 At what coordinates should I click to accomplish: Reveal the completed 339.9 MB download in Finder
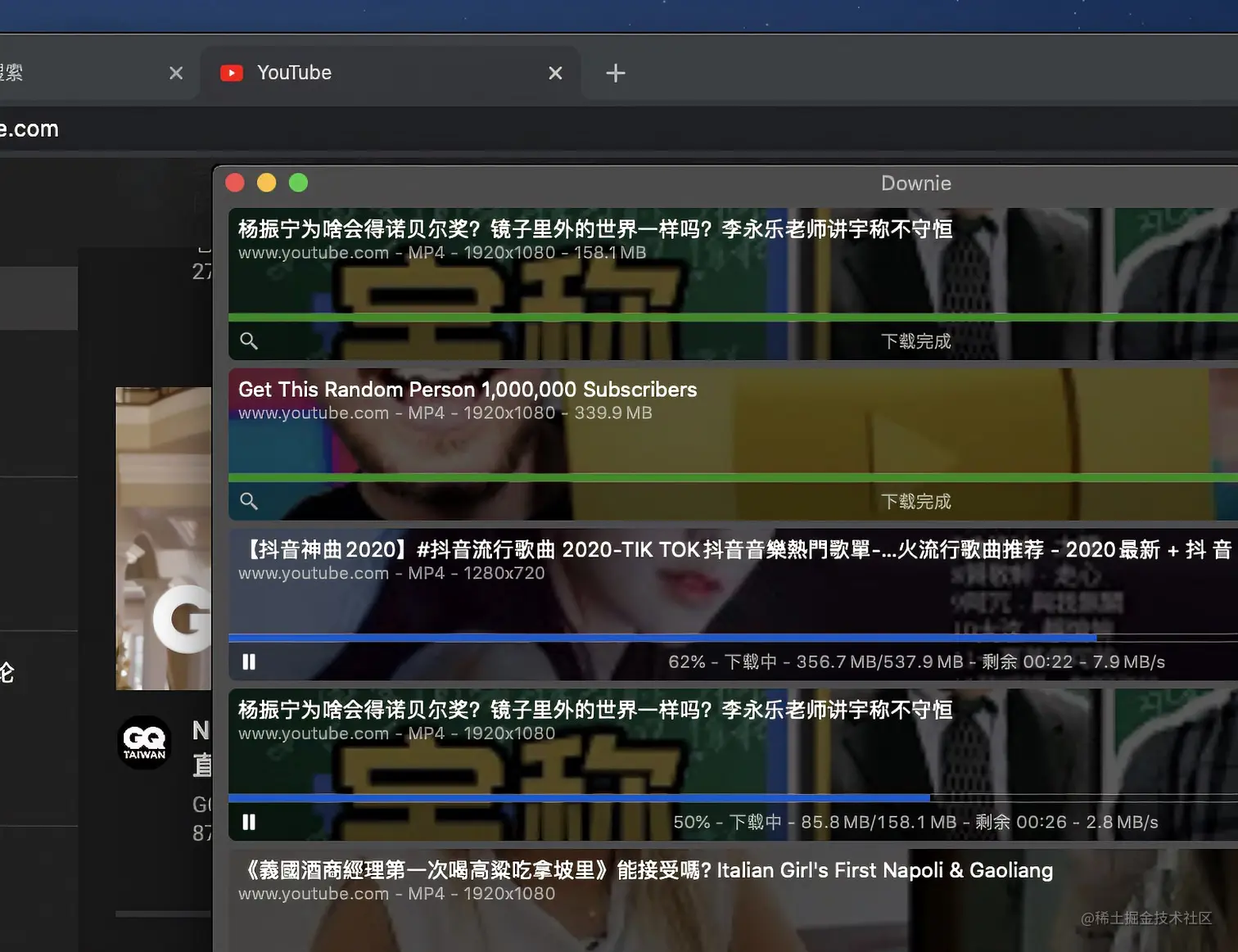[x=249, y=501]
